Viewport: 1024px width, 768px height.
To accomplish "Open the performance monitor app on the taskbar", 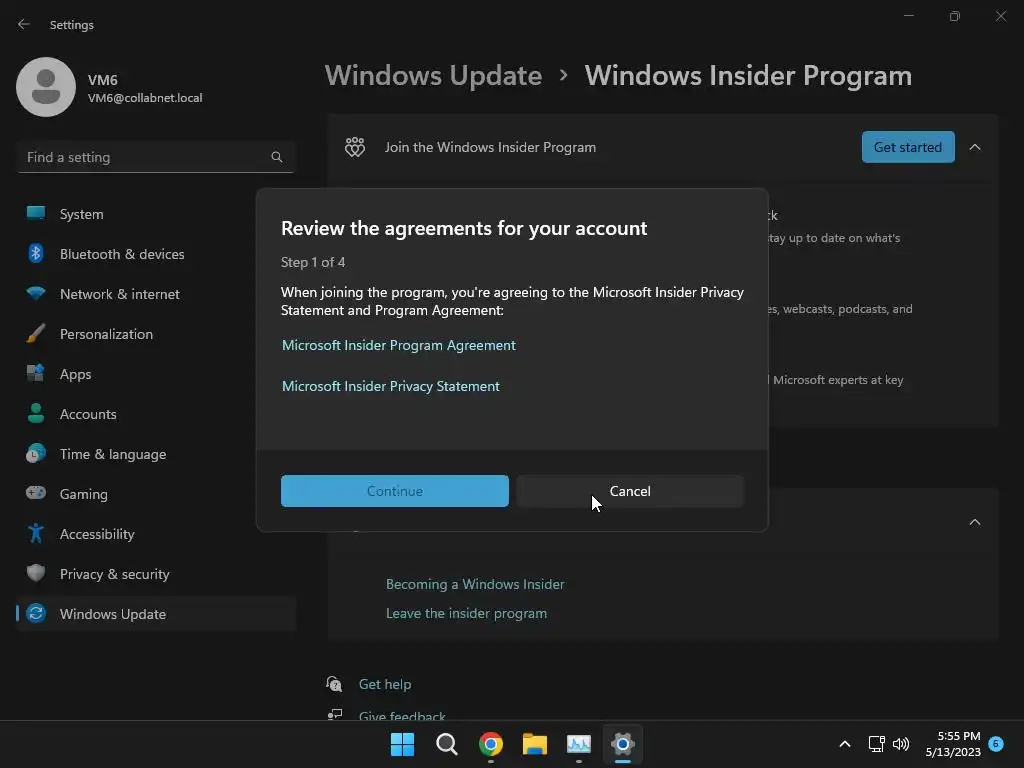I will 579,744.
